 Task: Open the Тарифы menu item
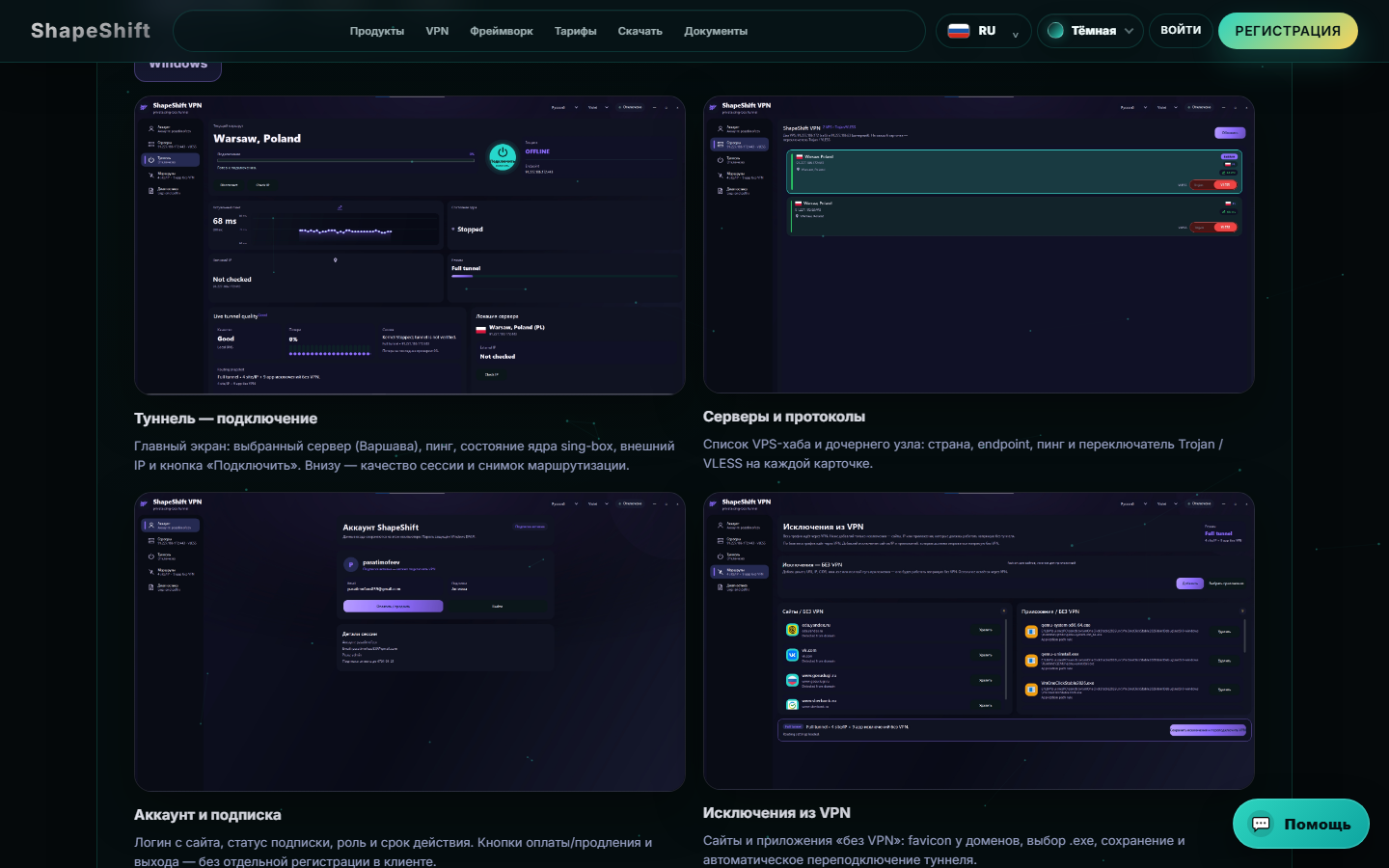click(576, 31)
